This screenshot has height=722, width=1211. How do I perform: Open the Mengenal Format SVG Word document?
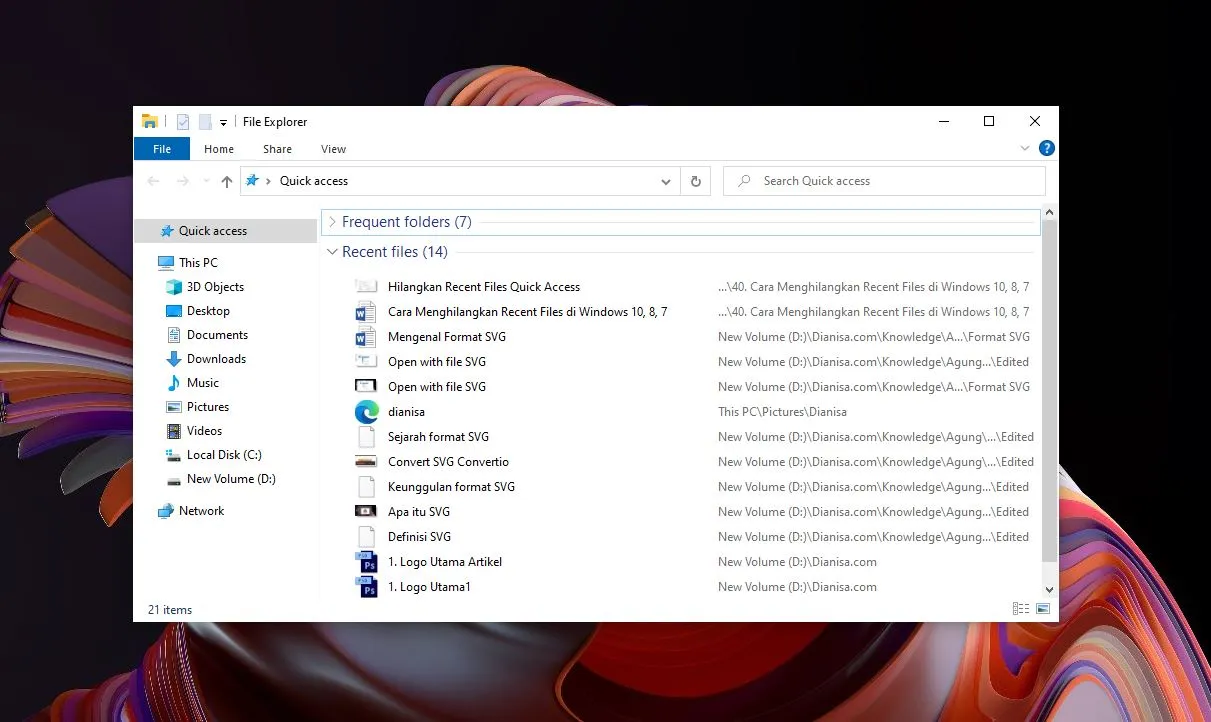[447, 337]
